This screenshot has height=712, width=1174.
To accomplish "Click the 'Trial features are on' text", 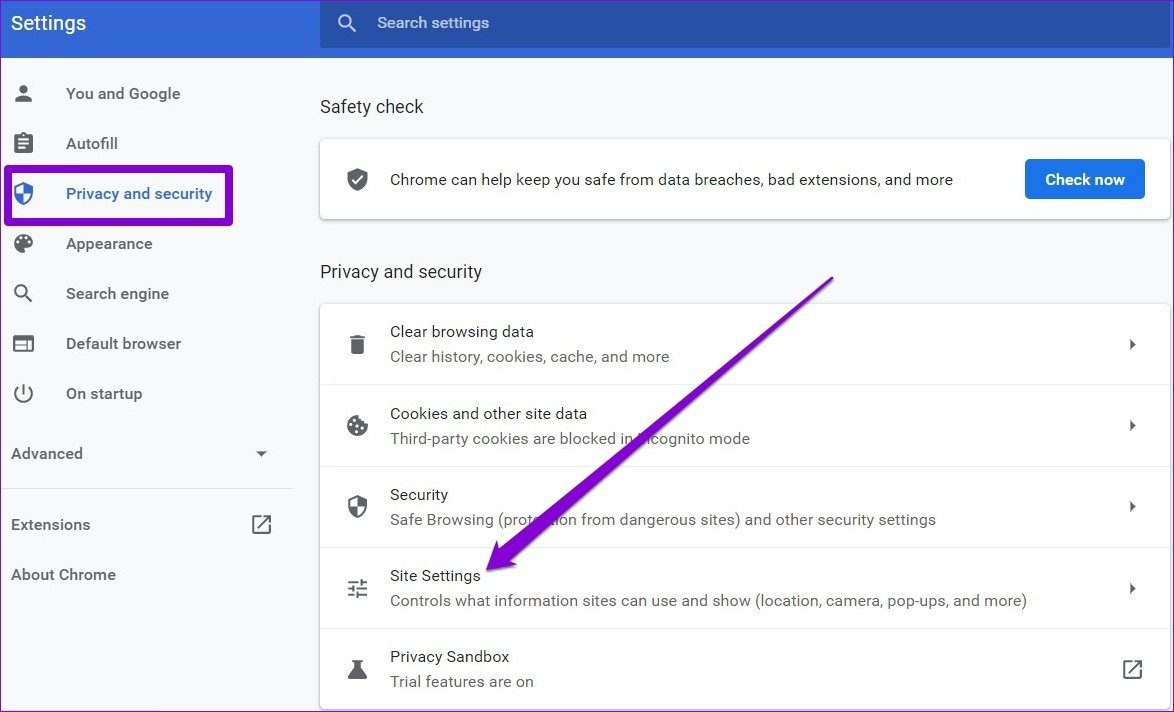I will tap(461, 682).
